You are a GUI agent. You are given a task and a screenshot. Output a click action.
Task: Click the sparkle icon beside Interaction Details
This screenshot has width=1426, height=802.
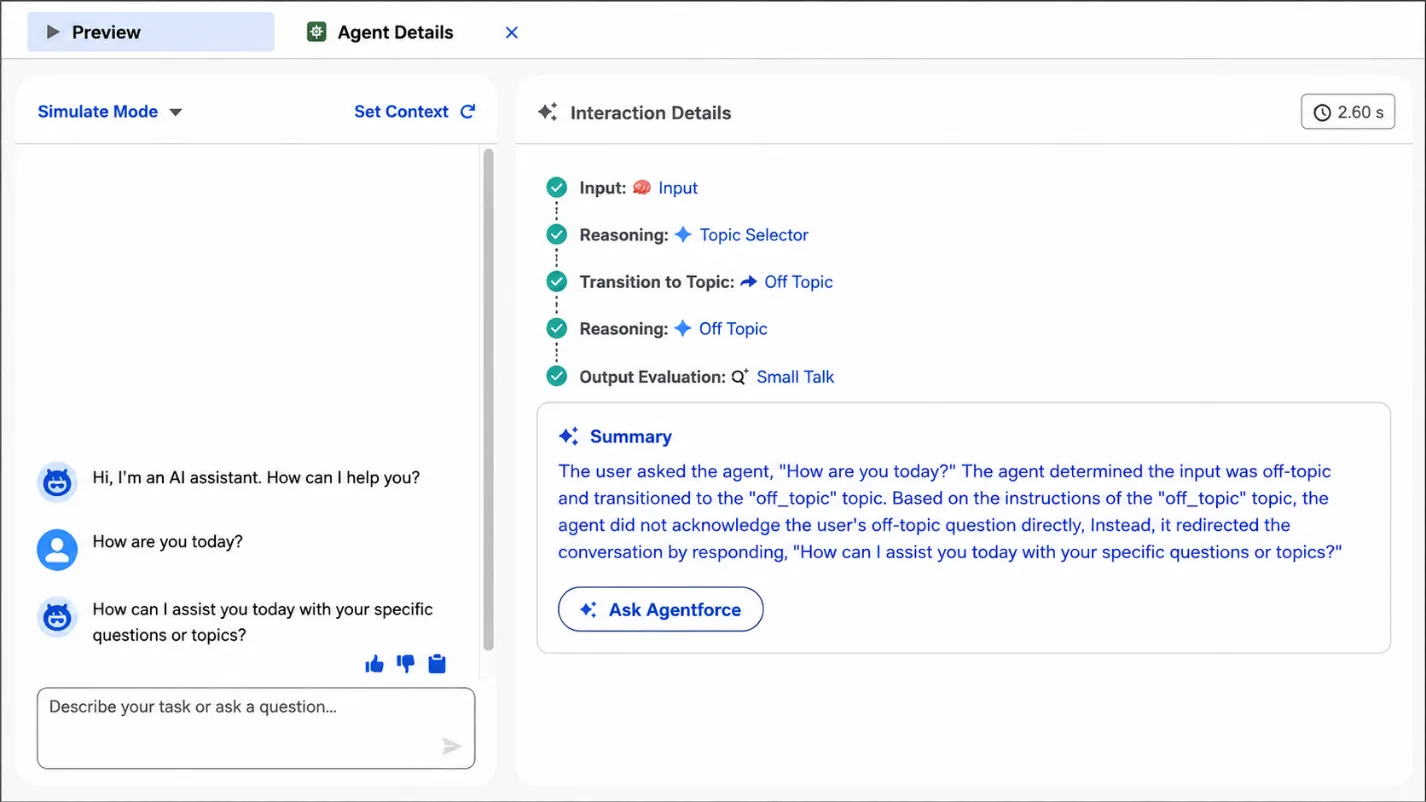(x=547, y=112)
